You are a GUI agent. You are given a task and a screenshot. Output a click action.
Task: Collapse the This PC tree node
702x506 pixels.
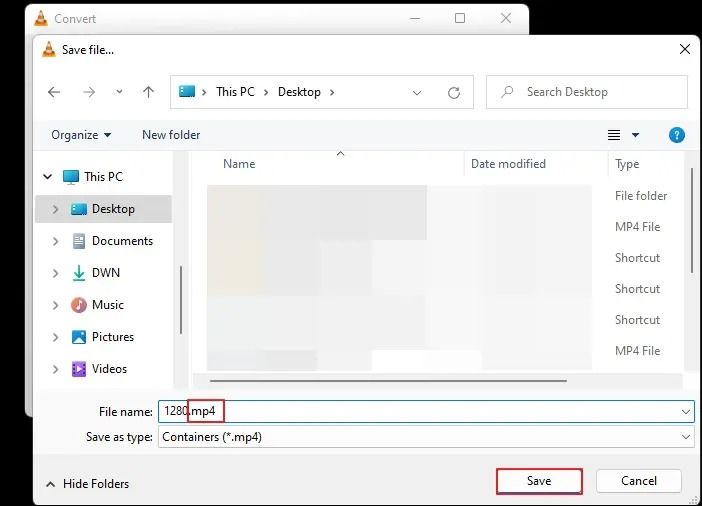tap(47, 177)
